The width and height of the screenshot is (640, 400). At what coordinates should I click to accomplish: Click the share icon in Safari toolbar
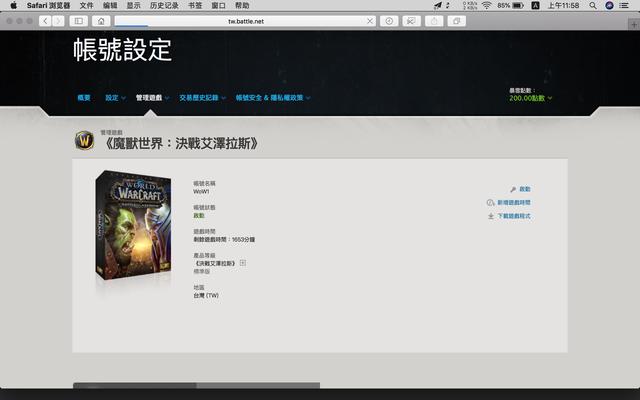coord(434,21)
